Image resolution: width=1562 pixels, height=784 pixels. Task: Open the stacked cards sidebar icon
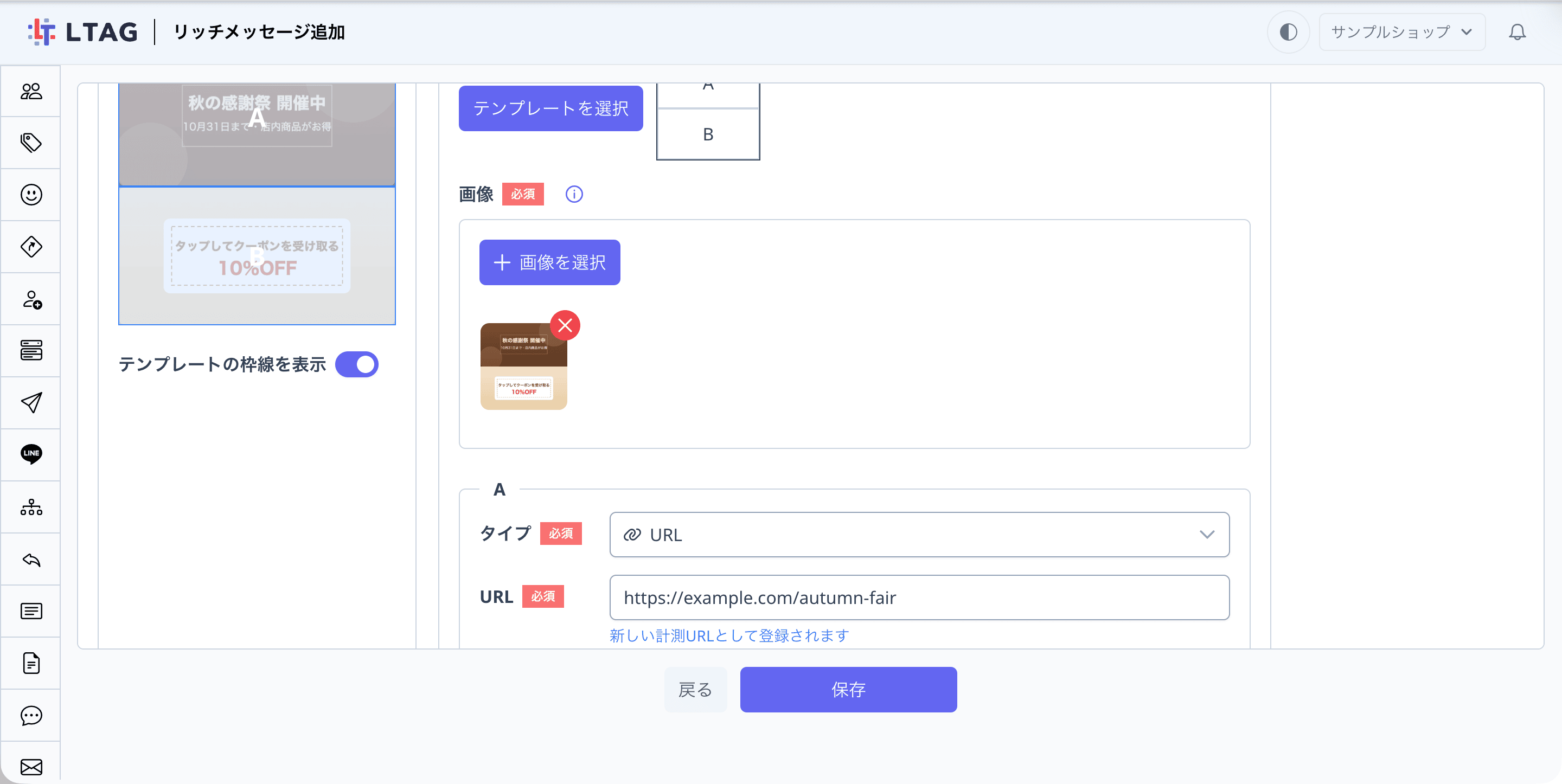(31, 350)
